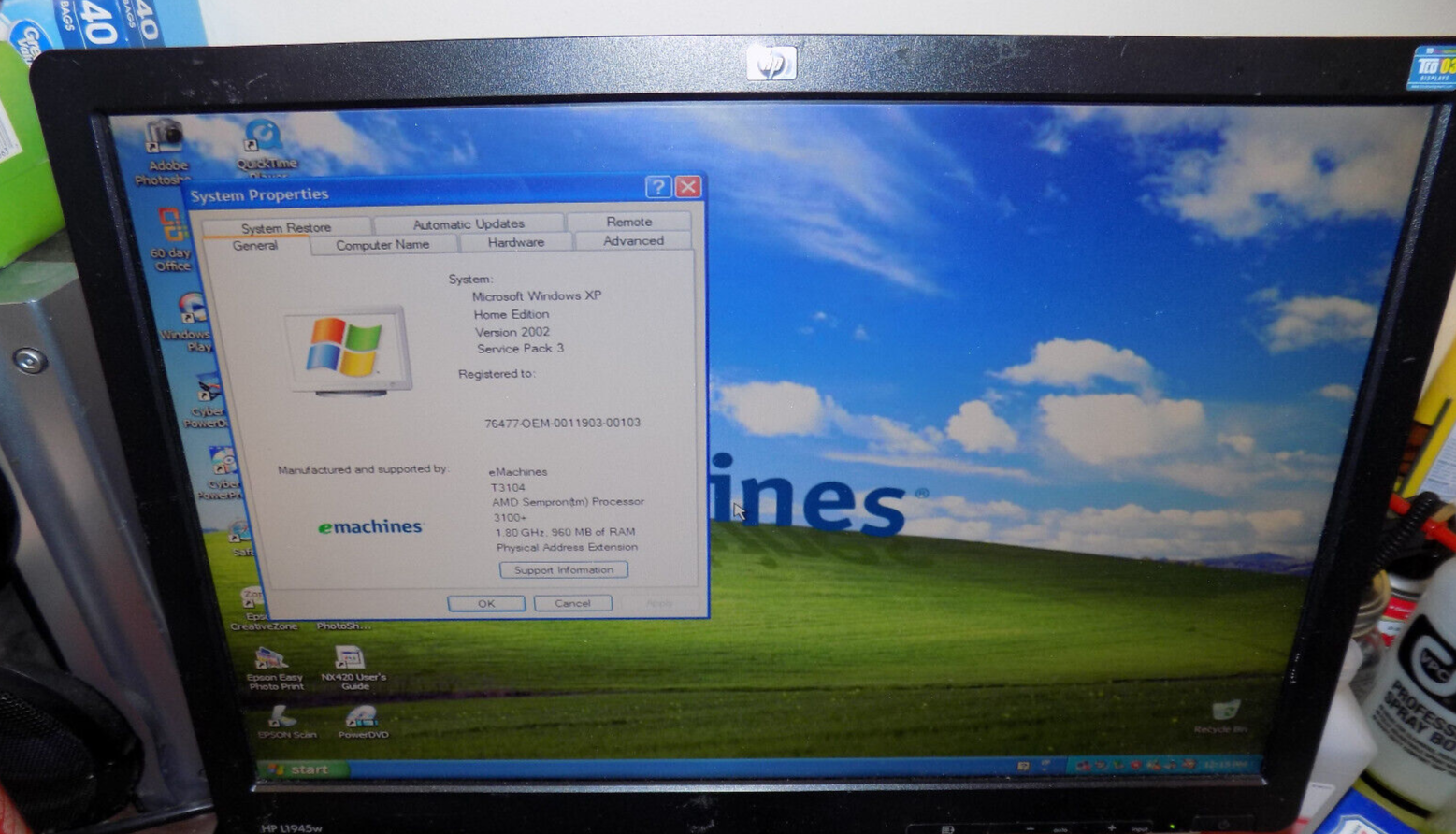This screenshot has width=1456, height=834.
Task: Close the System Properties dialog
Action: 688,186
